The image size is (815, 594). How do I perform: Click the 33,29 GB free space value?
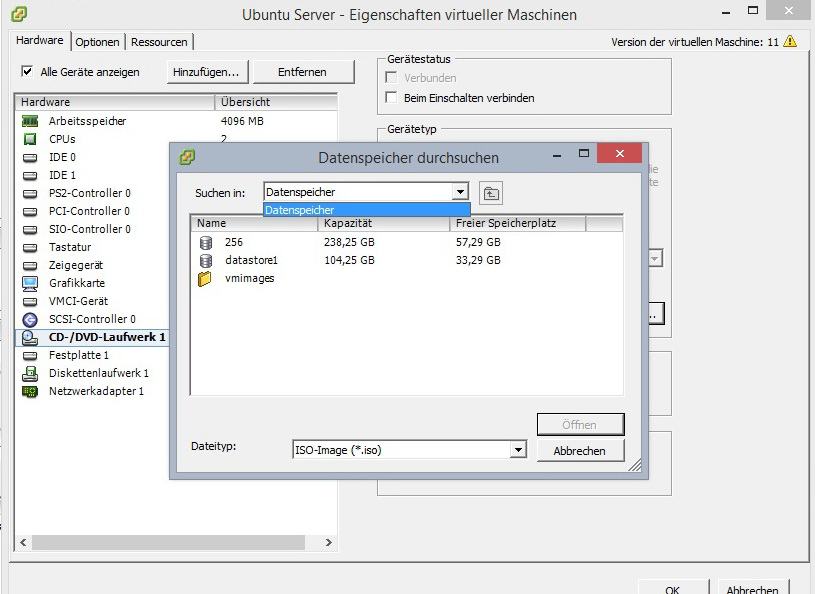coord(478,260)
